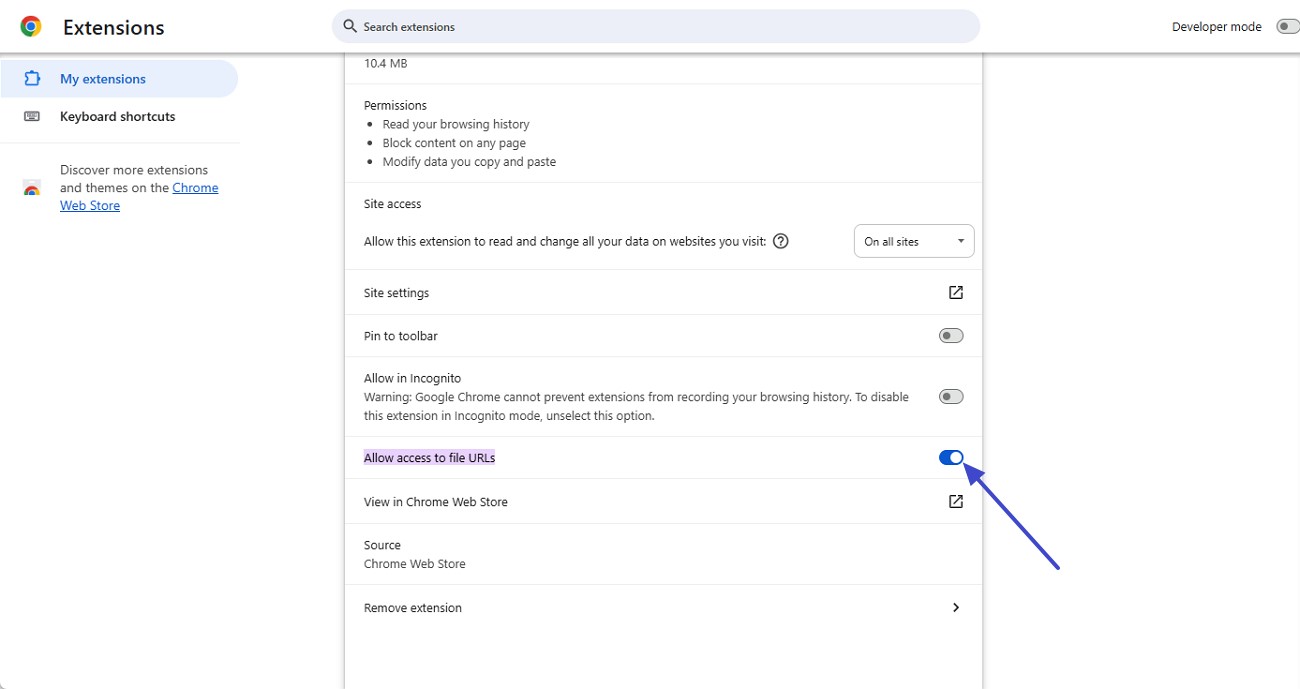
Task: Click Remove extension label
Action: [x=413, y=608]
